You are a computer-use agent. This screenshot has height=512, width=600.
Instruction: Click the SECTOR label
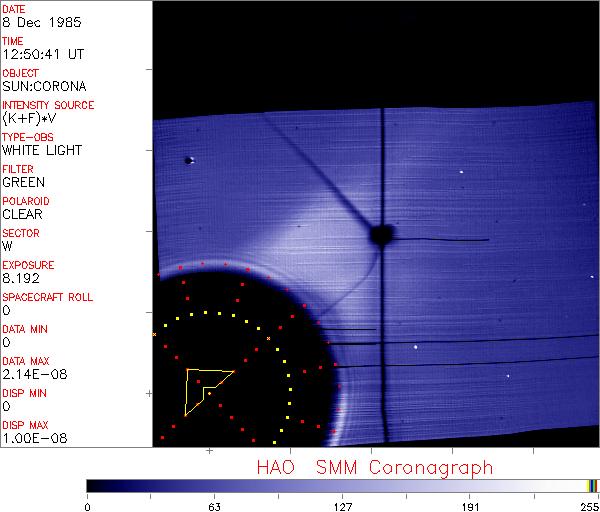pos(21,233)
